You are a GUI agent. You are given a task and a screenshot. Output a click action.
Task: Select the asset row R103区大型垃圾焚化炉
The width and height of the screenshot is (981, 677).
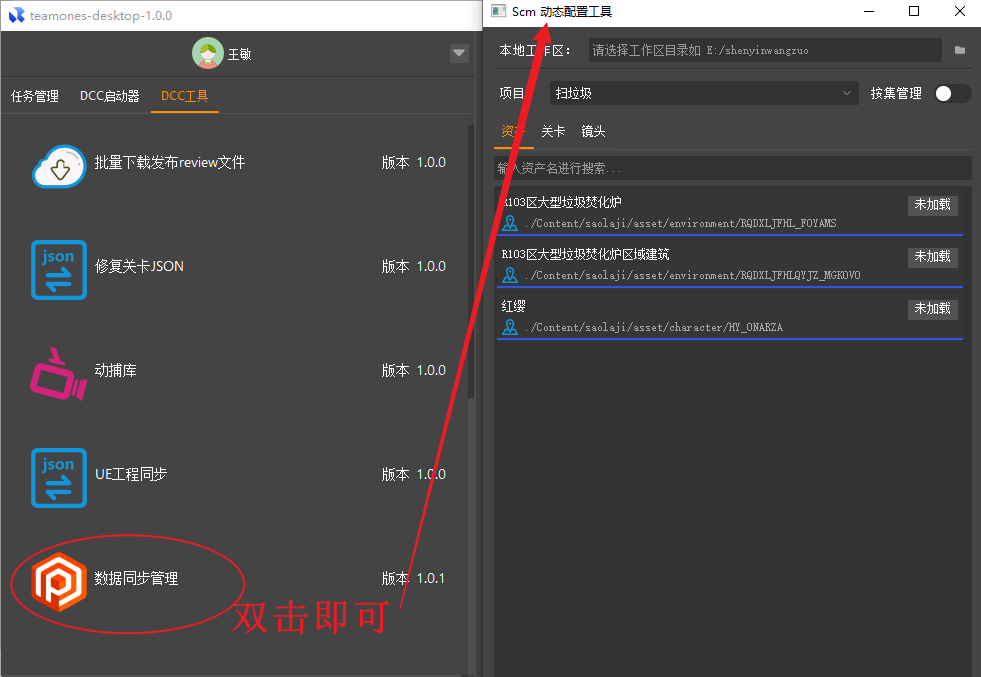point(729,211)
